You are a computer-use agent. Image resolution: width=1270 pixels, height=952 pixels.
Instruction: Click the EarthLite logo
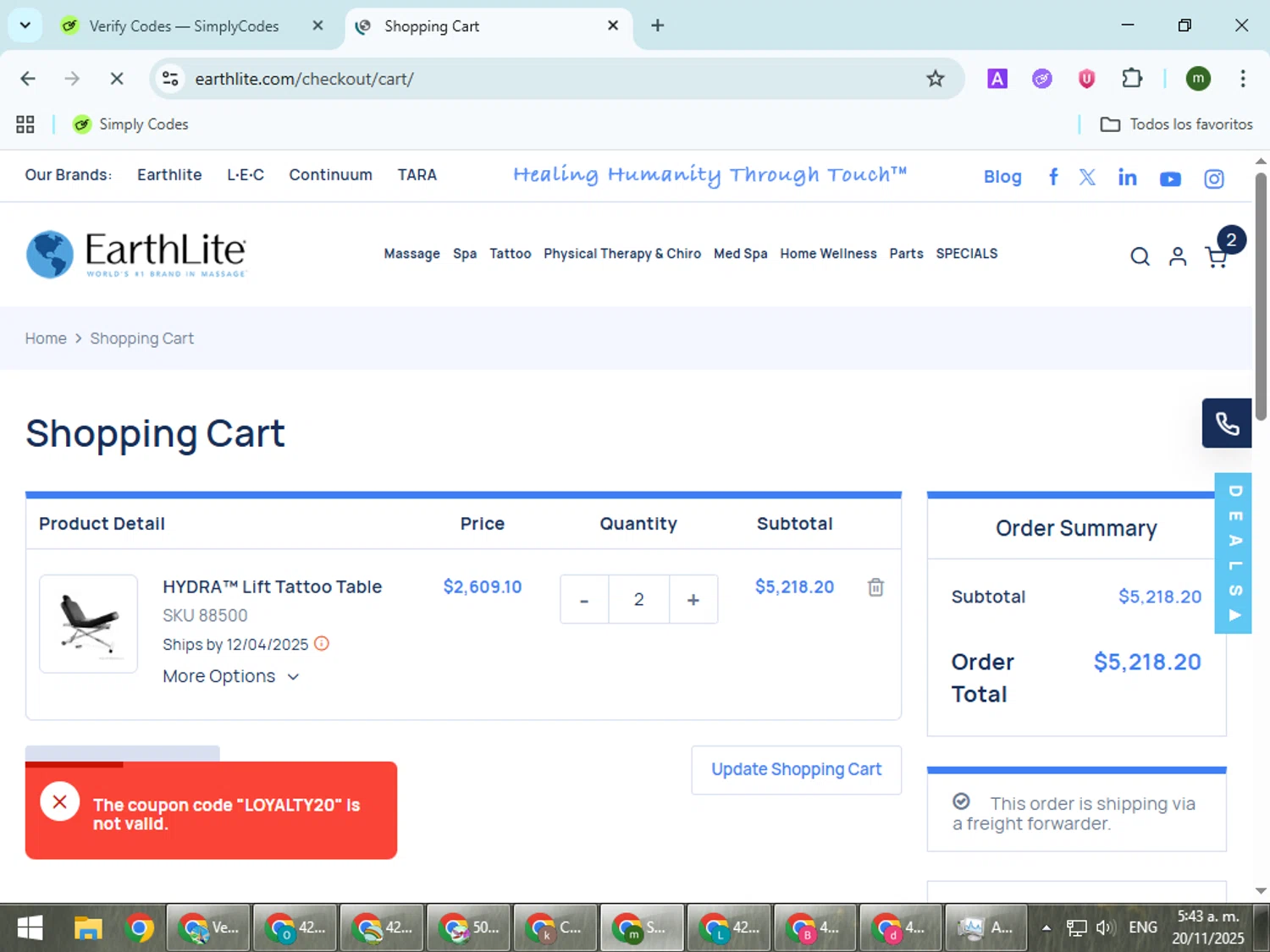click(x=136, y=253)
